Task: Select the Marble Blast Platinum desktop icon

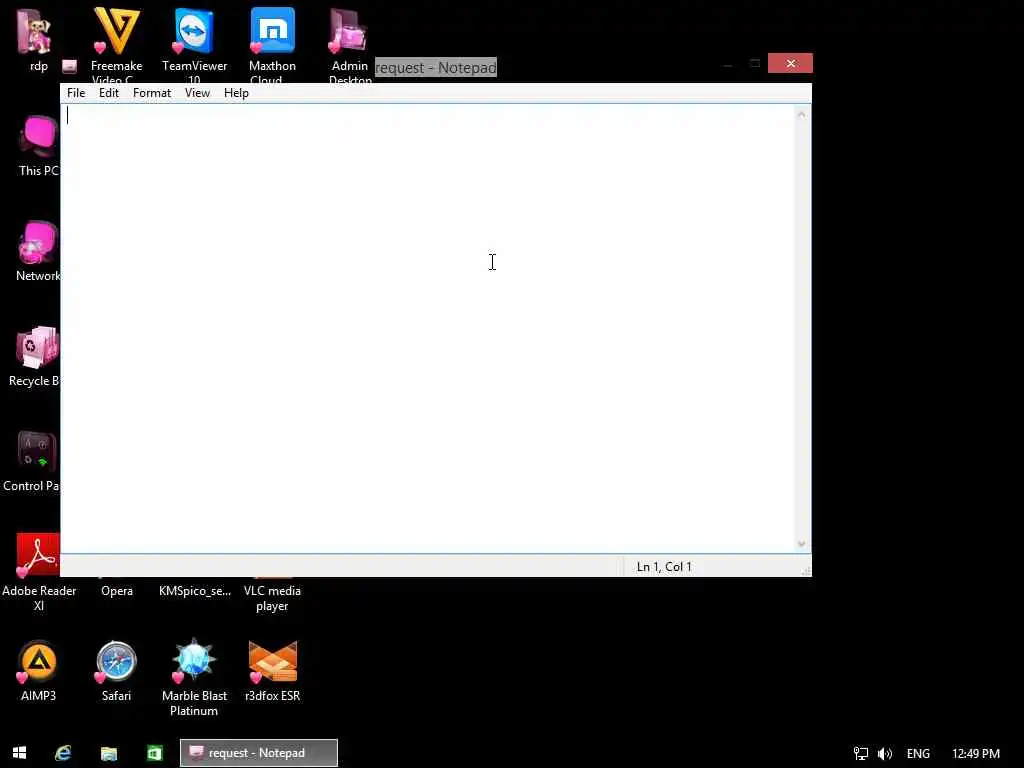Action: point(194,677)
